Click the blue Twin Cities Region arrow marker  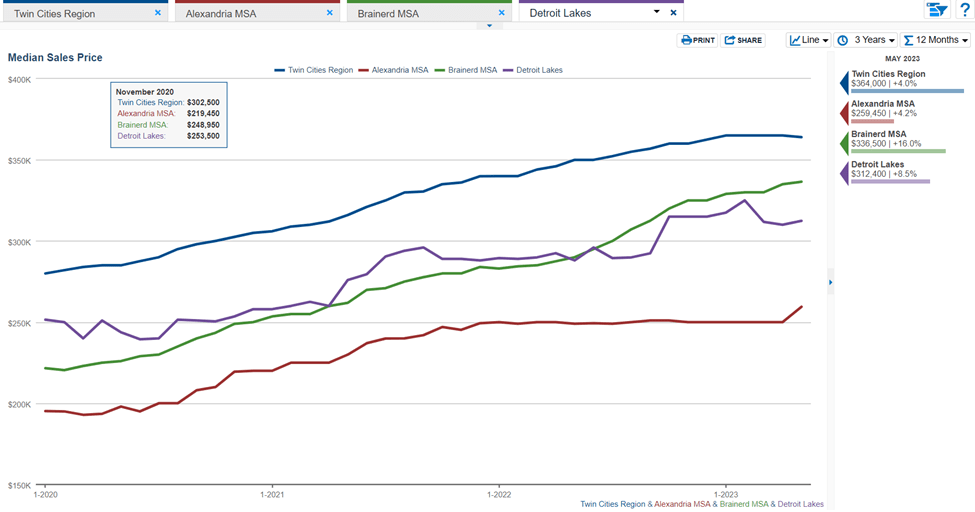tap(845, 82)
